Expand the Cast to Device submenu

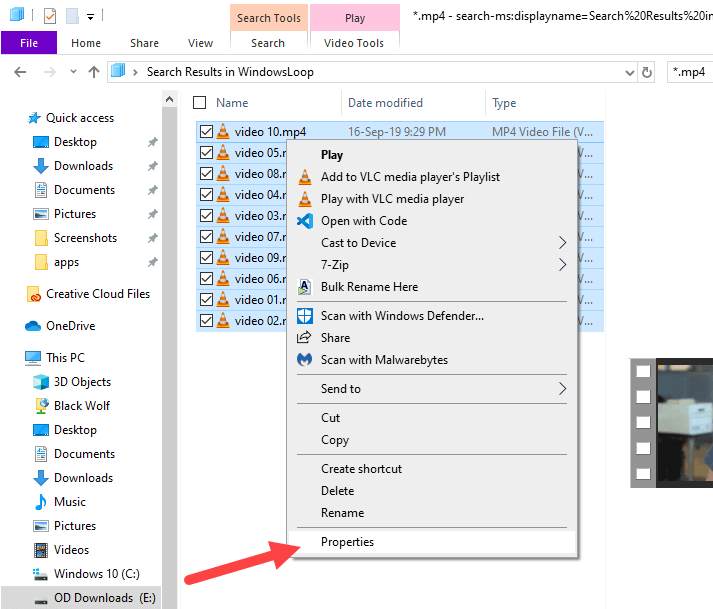coord(432,243)
